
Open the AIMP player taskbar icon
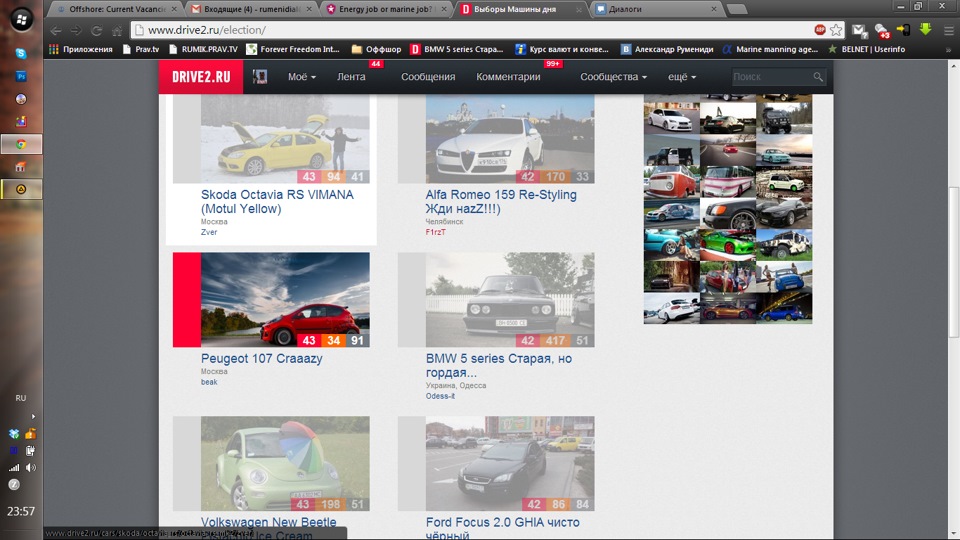click(21, 189)
